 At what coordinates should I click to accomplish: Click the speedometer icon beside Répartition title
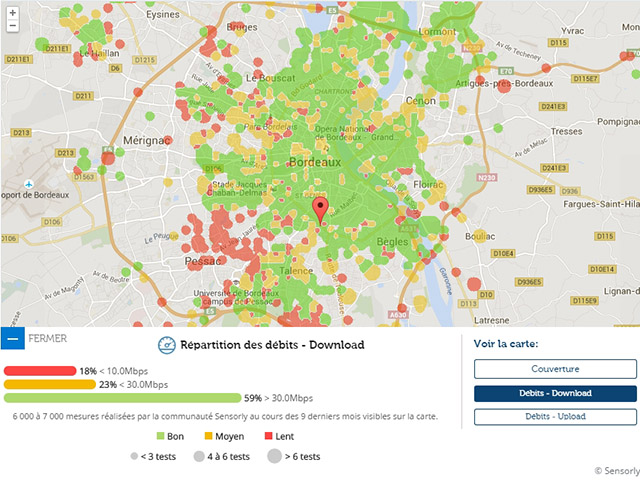pyautogui.click(x=166, y=345)
